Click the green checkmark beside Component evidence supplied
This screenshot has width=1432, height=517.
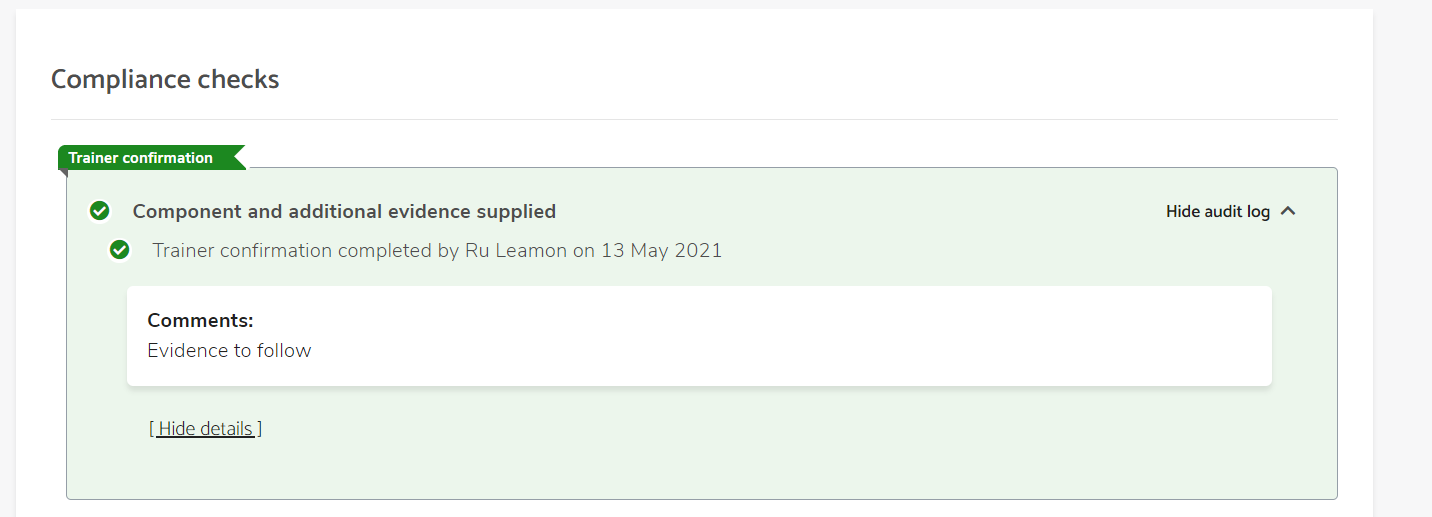(x=99, y=211)
